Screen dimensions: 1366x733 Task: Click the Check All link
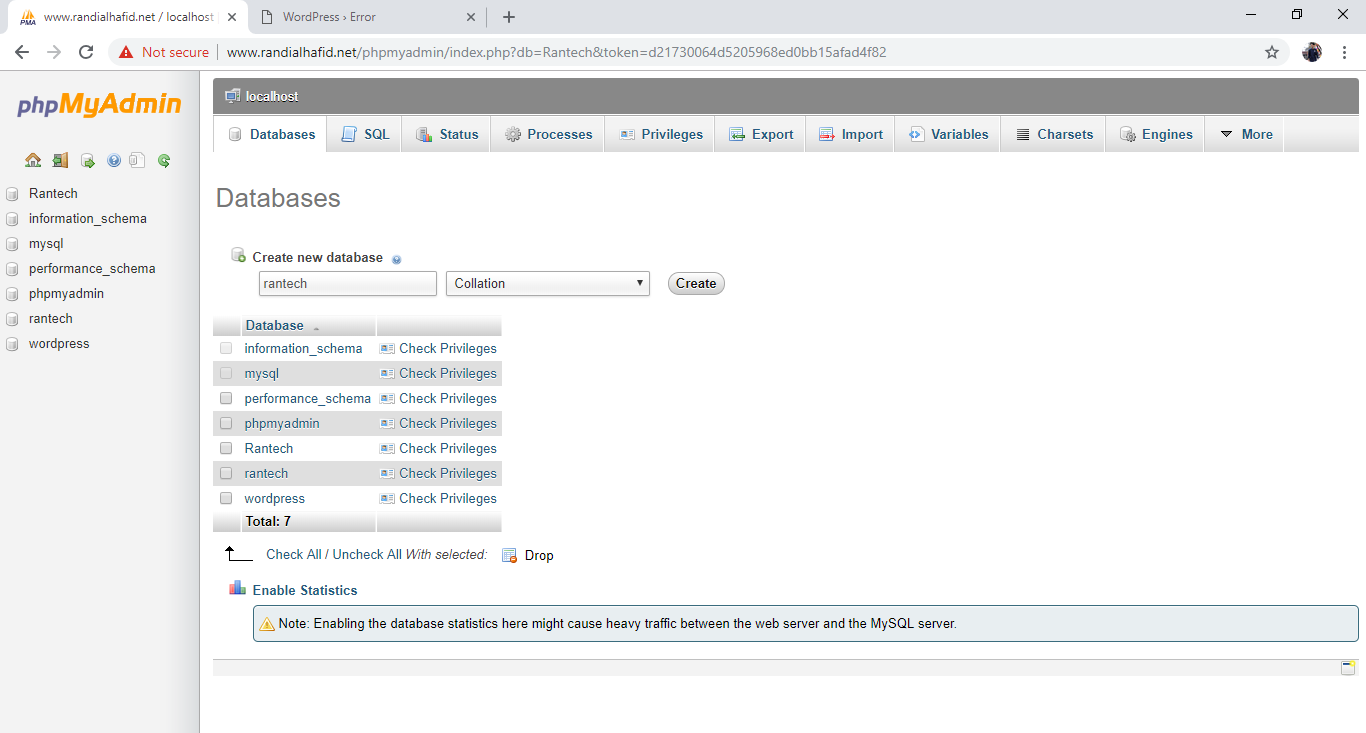point(294,554)
